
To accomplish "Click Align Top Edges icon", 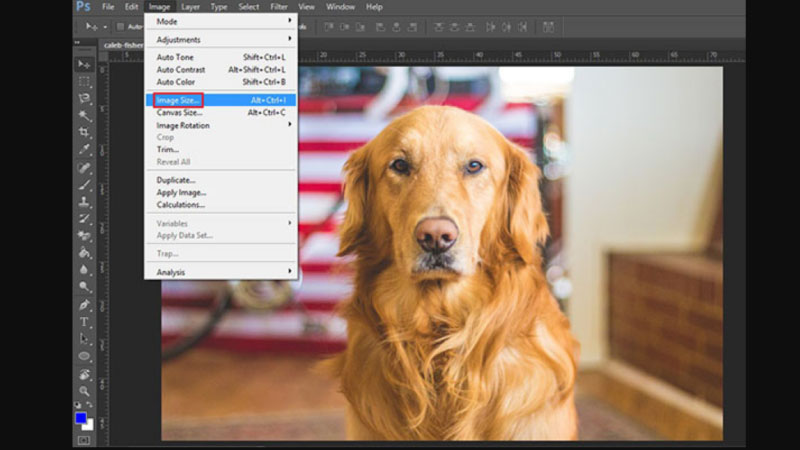I will (x=329, y=27).
